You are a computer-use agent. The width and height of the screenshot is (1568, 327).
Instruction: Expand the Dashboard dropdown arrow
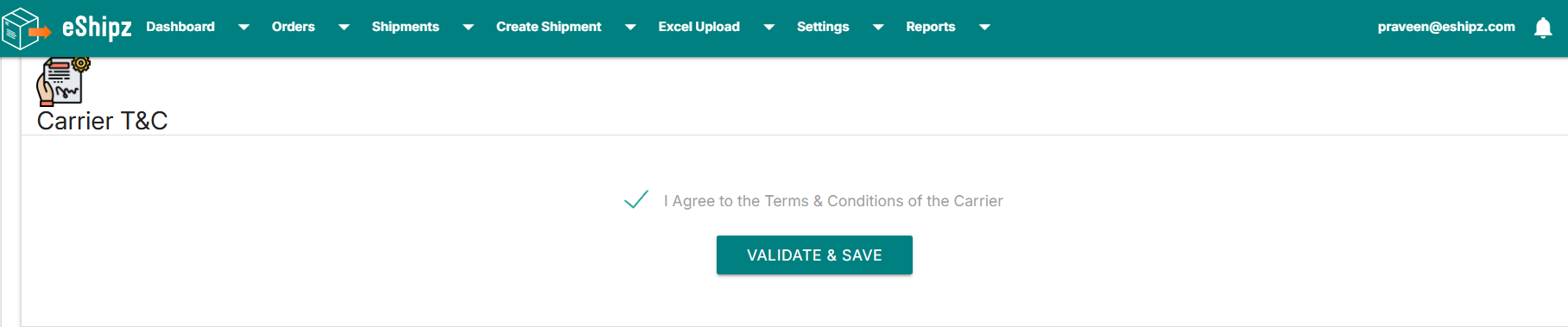(243, 28)
